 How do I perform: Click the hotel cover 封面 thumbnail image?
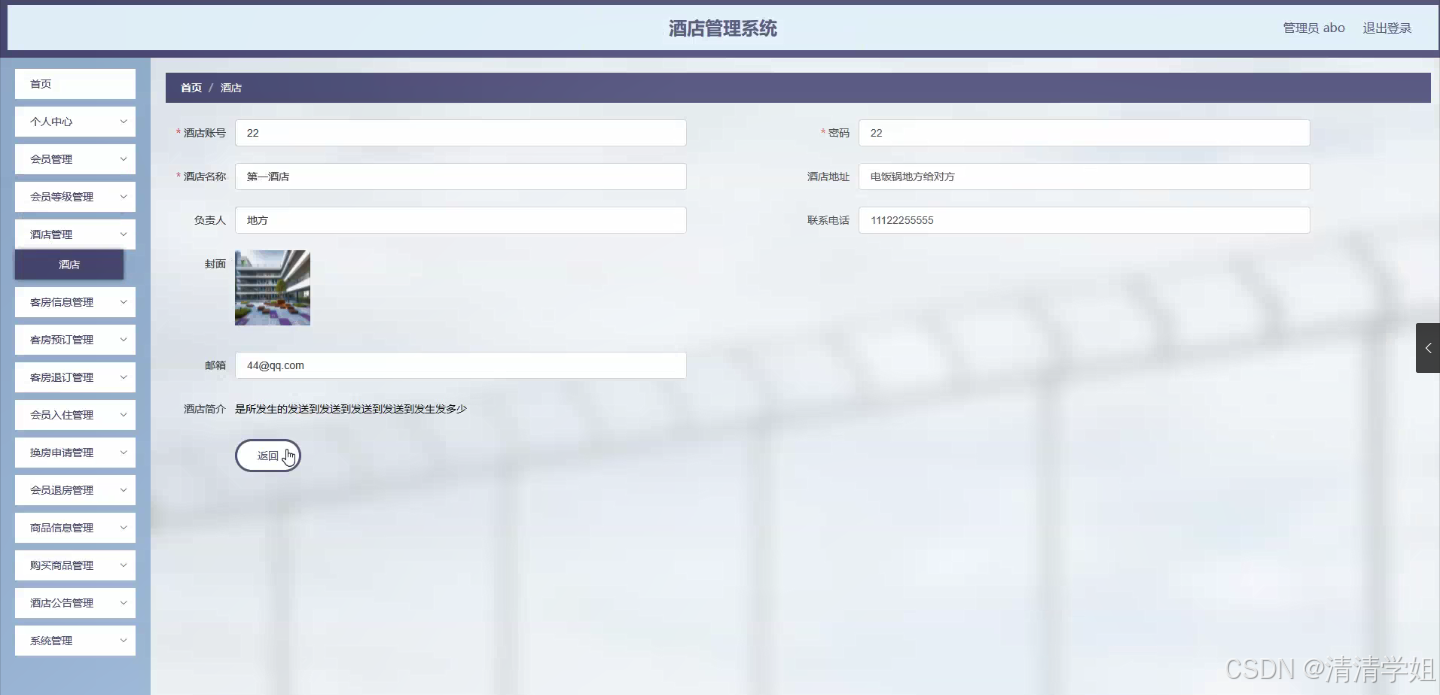tap(272, 287)
